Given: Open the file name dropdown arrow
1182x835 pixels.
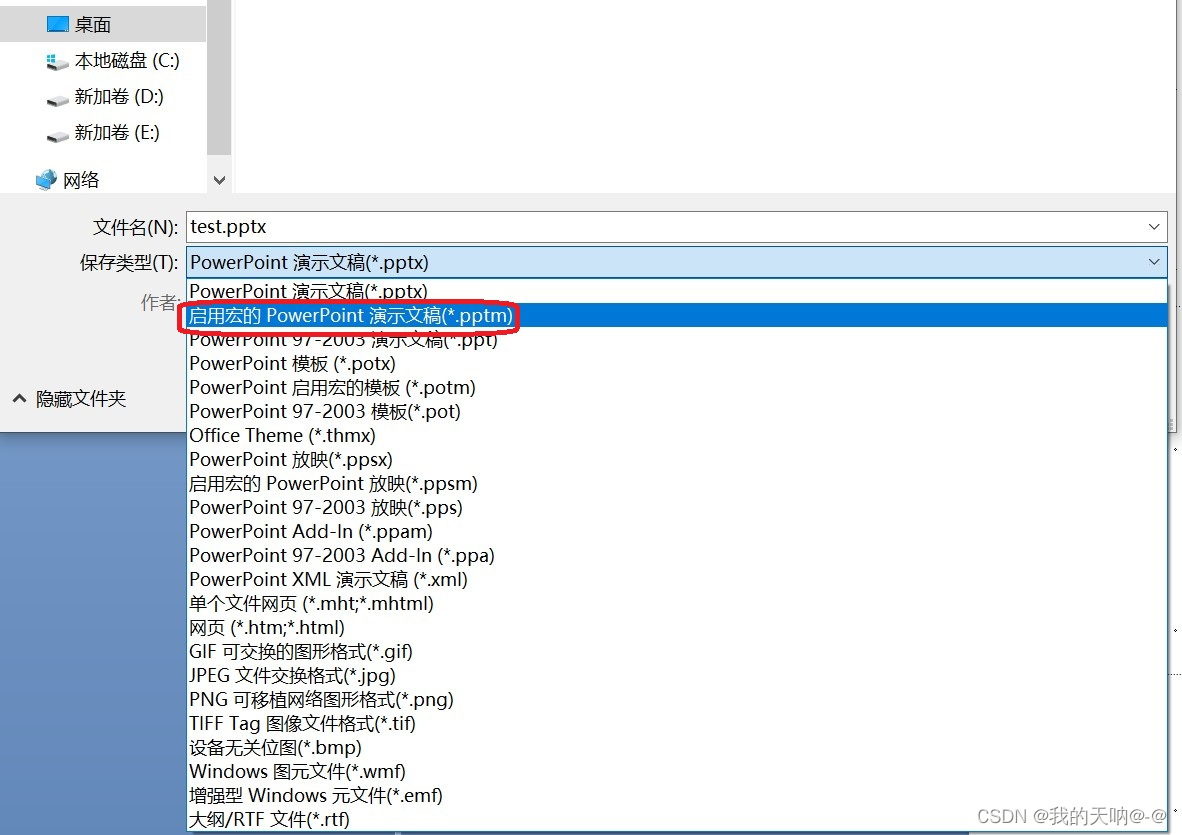Looking at the screenshot, I should point(1154,227).
